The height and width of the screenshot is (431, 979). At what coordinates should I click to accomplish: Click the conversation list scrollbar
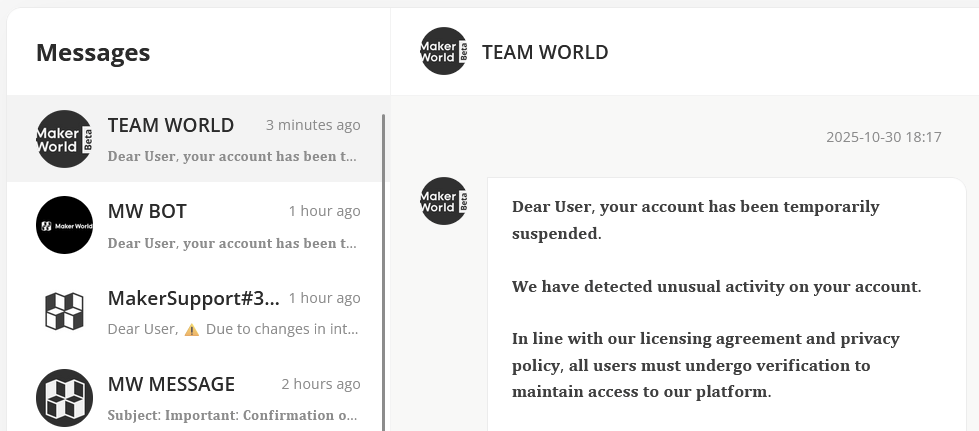384,270
